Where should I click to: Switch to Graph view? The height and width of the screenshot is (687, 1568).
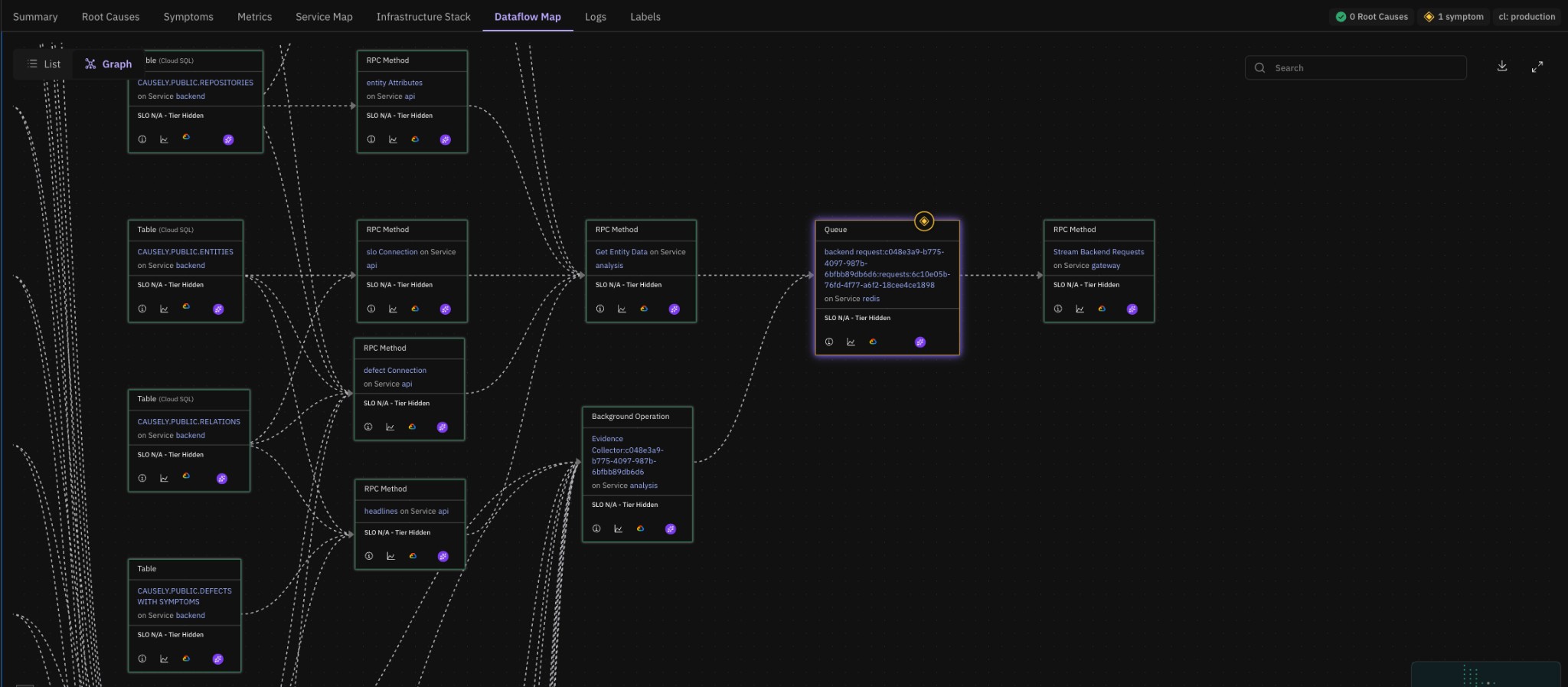108,64
